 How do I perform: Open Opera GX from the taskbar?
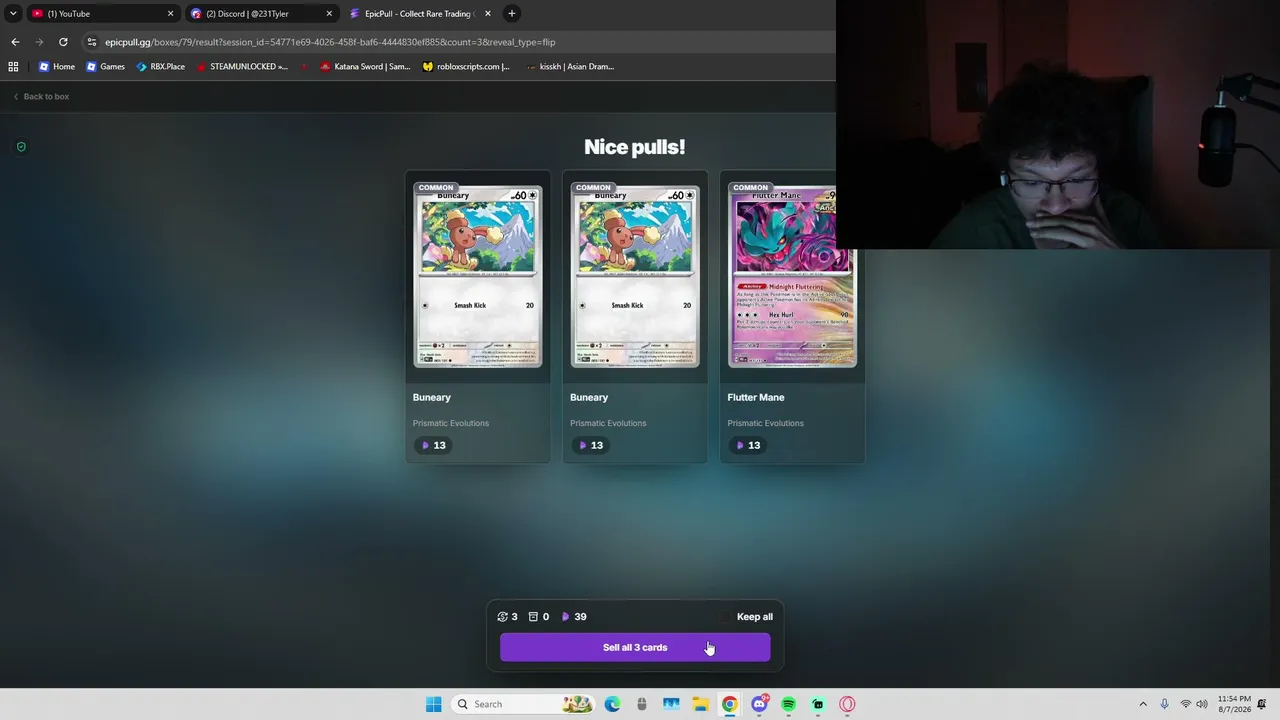click(848, 704)
